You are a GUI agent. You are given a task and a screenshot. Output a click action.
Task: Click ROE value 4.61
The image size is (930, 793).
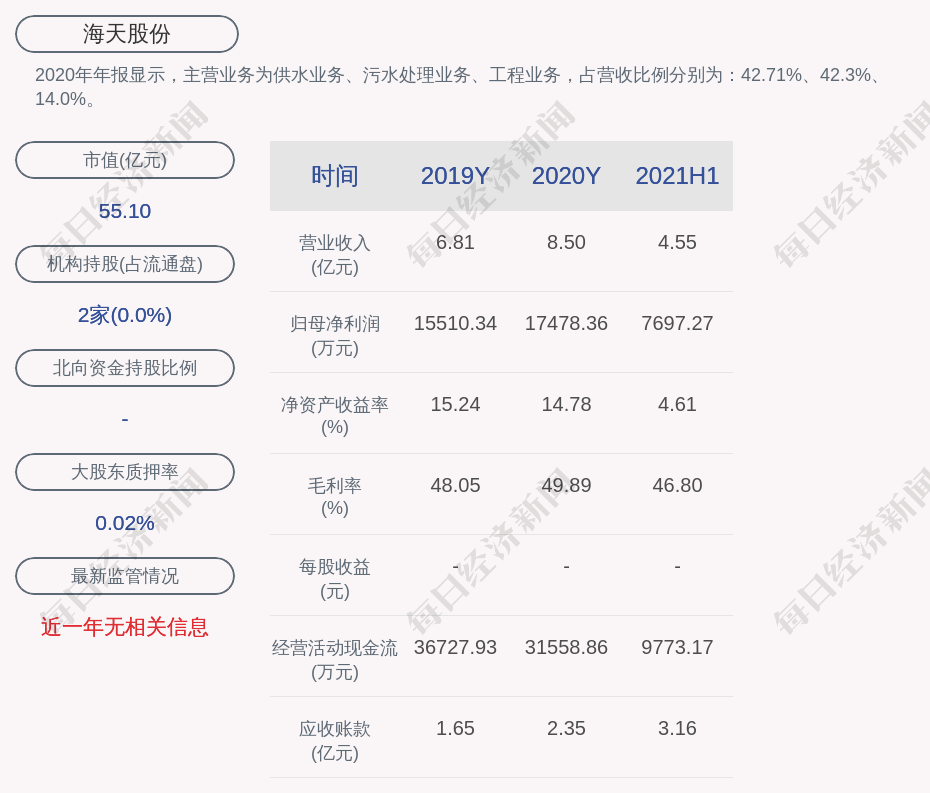[x=677, y=405]
